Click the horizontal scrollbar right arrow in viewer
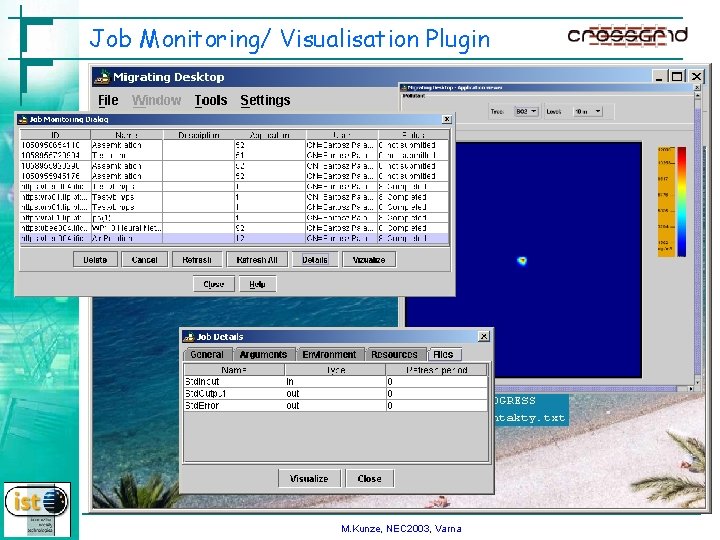The image size is (720, 540). pyautogui.click(x=691, y=388)
